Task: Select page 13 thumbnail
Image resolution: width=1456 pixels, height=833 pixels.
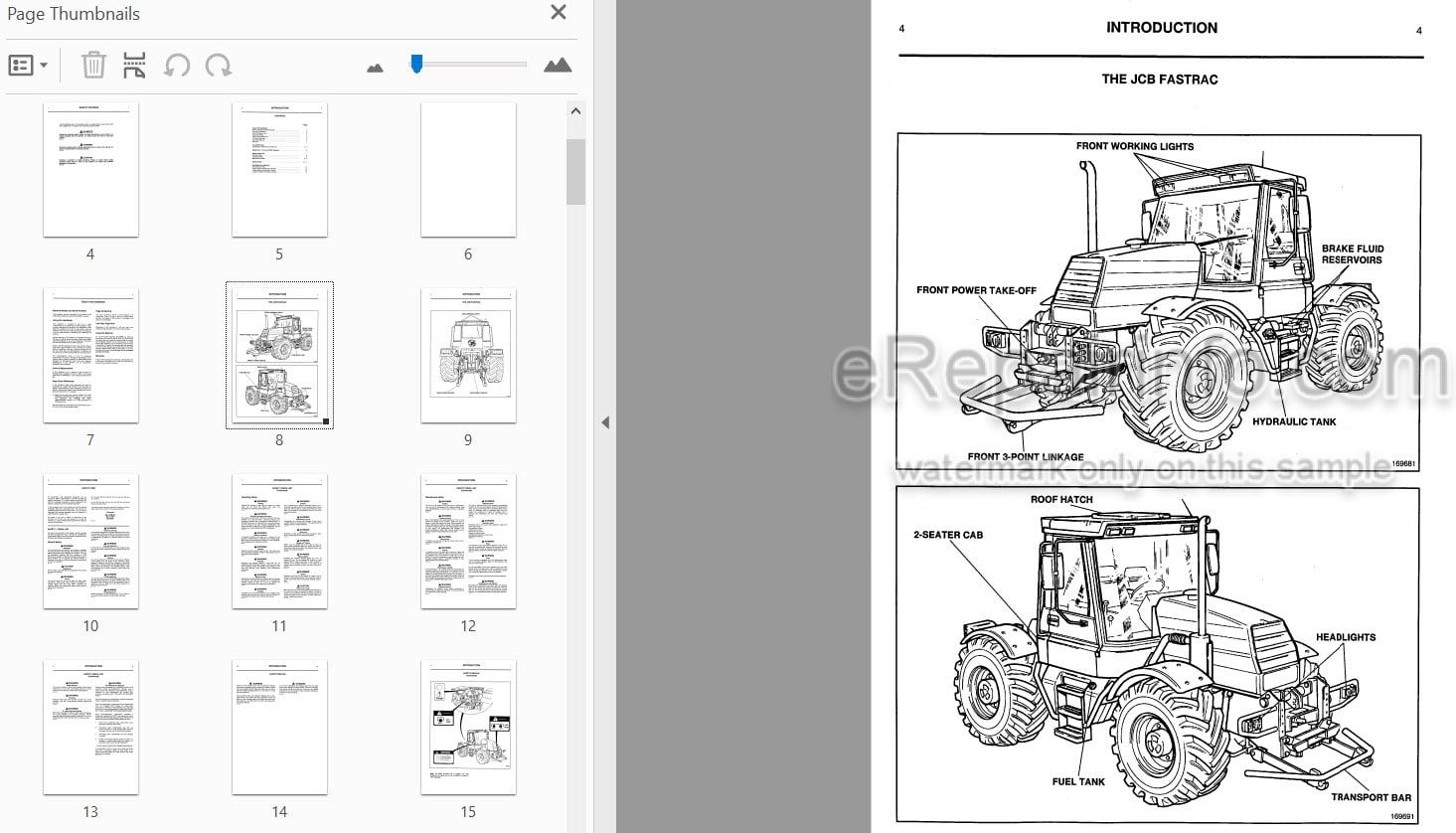Action: tap(90, 728)
